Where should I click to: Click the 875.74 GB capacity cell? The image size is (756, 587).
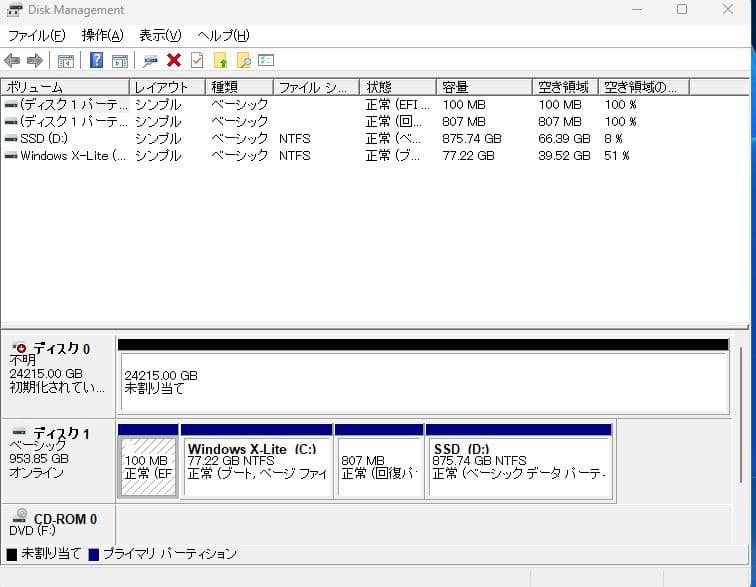coord(472,139)
